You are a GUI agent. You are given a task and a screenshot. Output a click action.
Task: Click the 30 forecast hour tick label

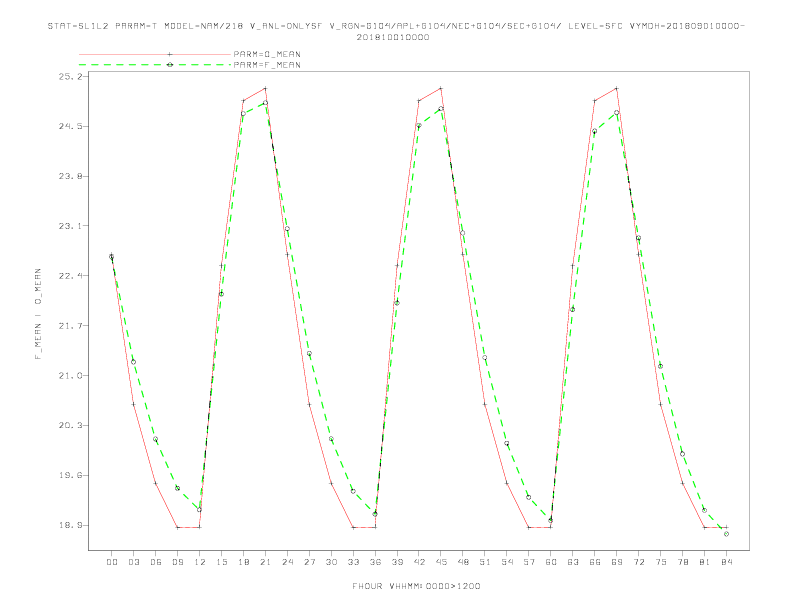point(331,562)
